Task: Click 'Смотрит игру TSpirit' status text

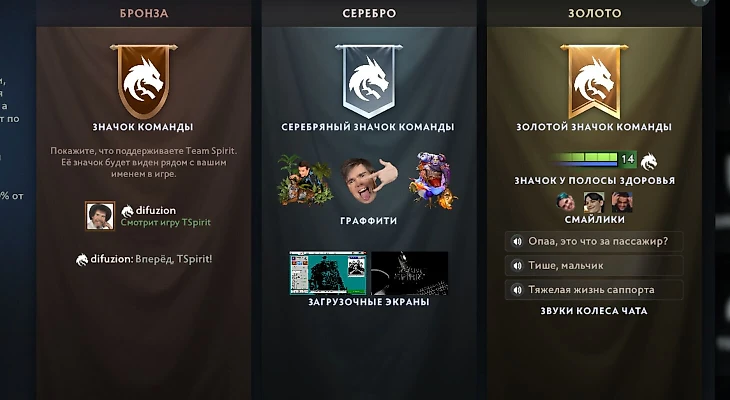Action: pos(166,223)
